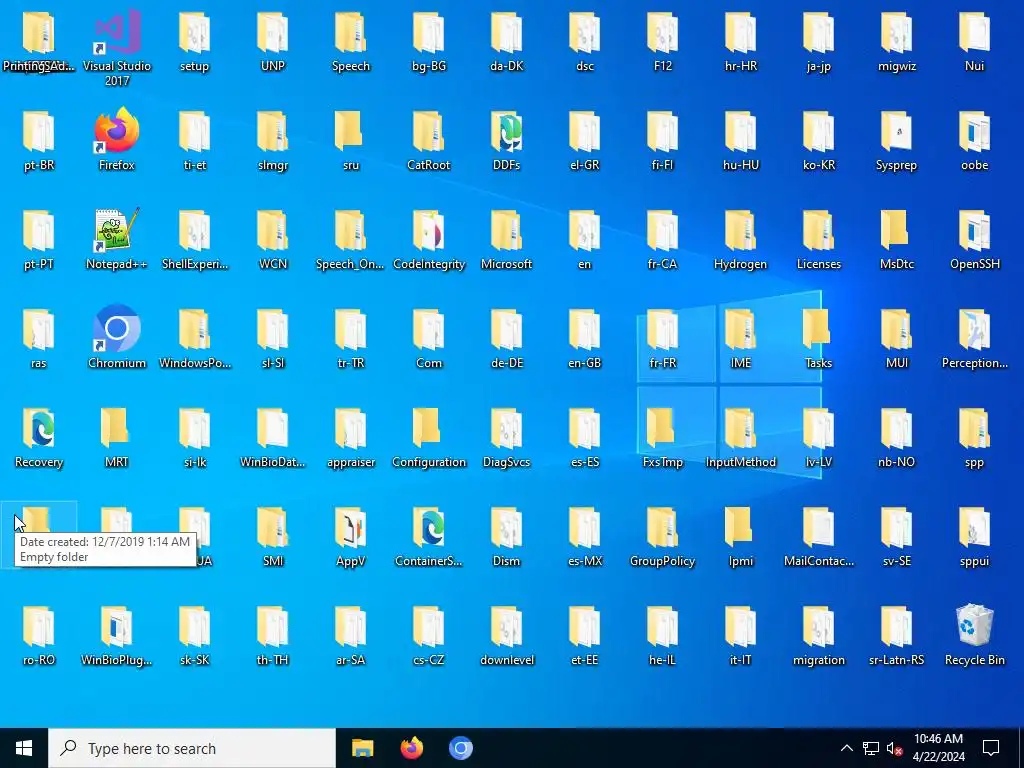Show hidden system tray icons
1024x768 pixels.
[846, 748]
